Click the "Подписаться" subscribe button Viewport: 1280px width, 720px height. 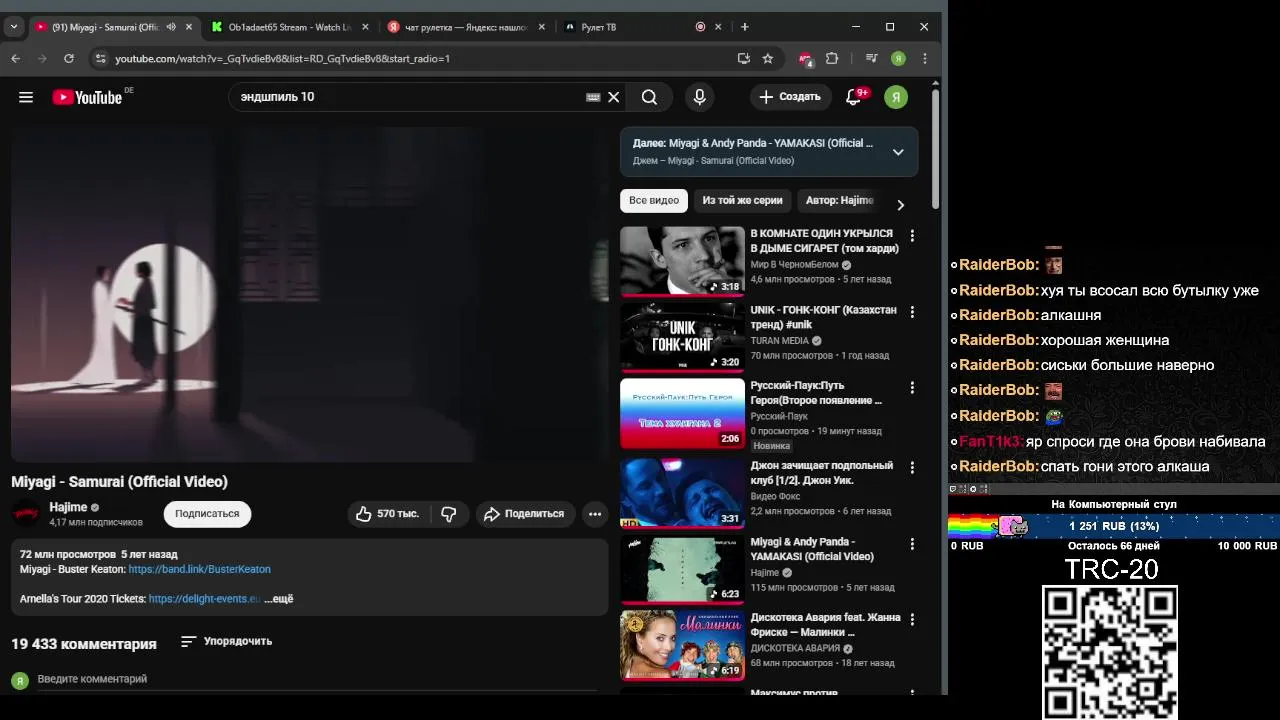207,514
